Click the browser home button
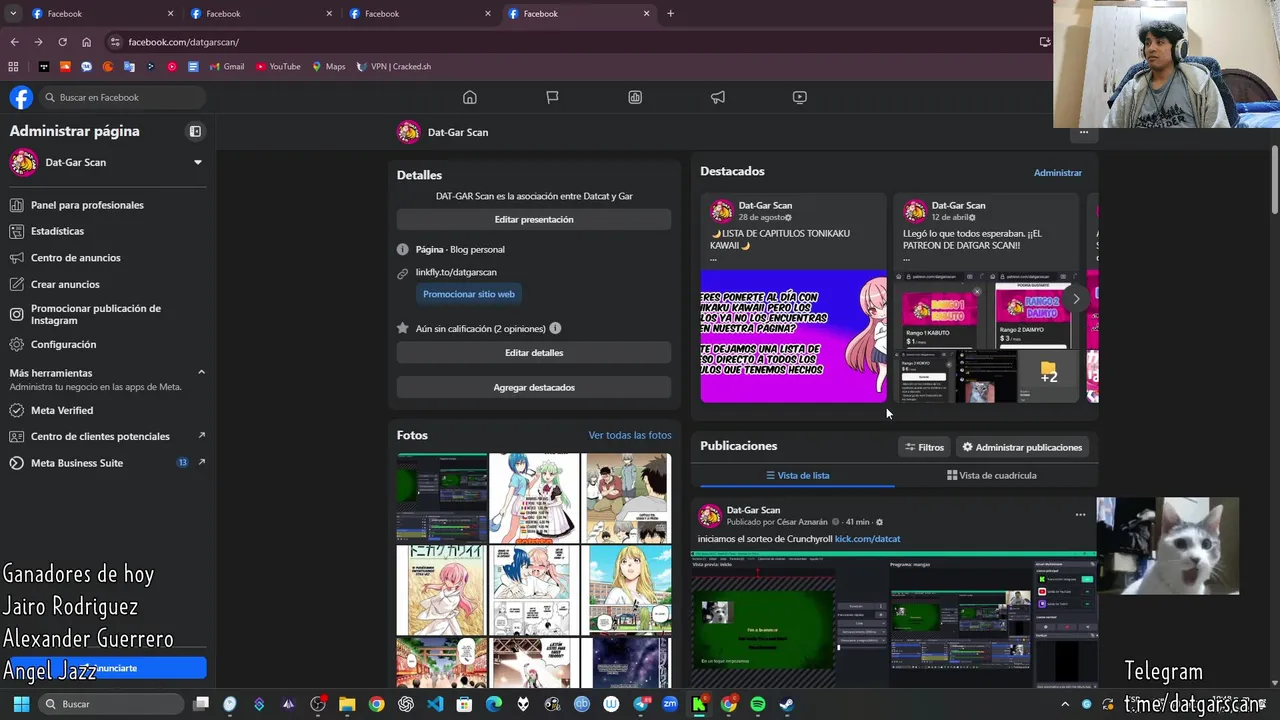The width and height of the screenshot is (1280, 720). coord(87,42)
